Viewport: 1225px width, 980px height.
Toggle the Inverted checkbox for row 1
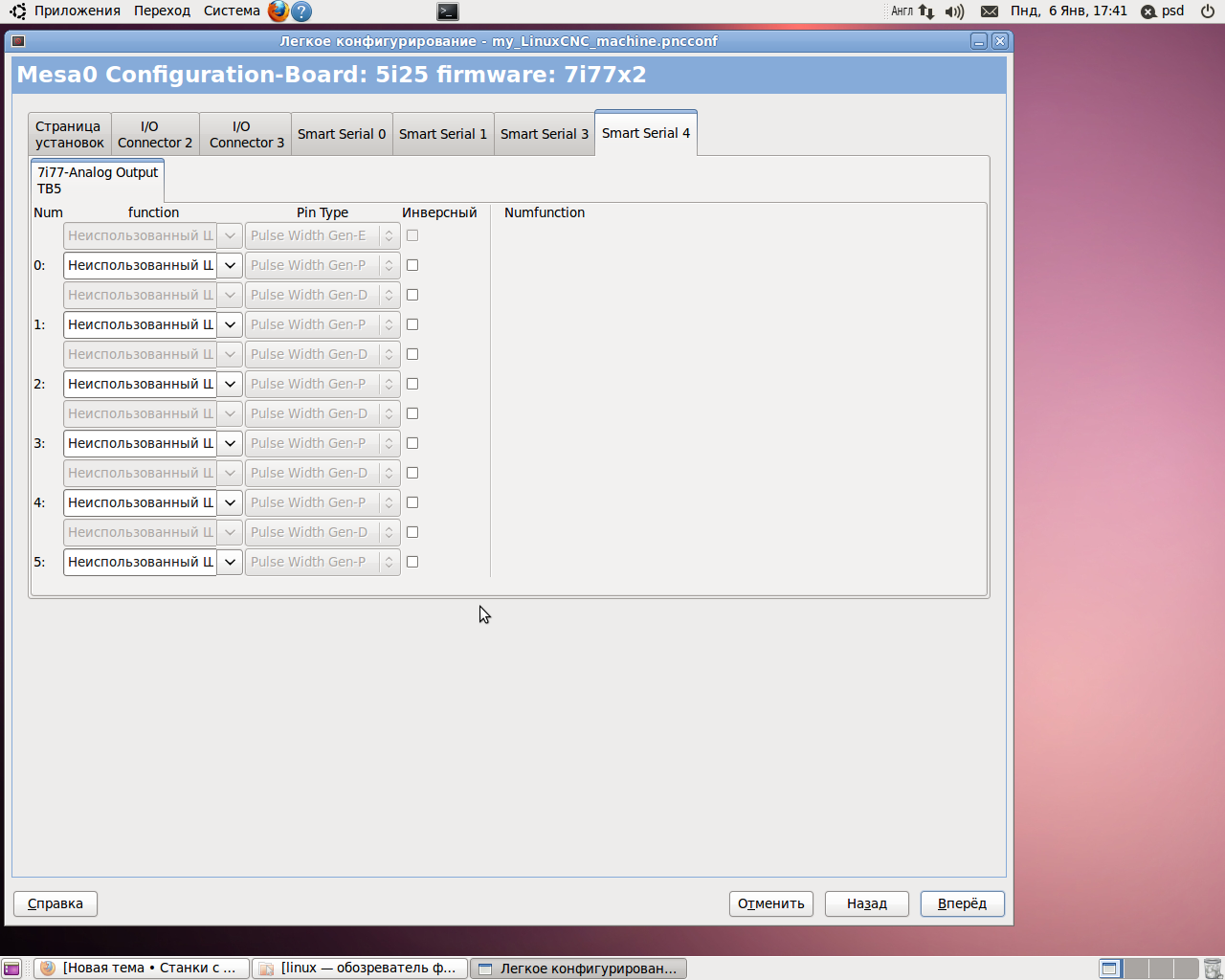412,324
